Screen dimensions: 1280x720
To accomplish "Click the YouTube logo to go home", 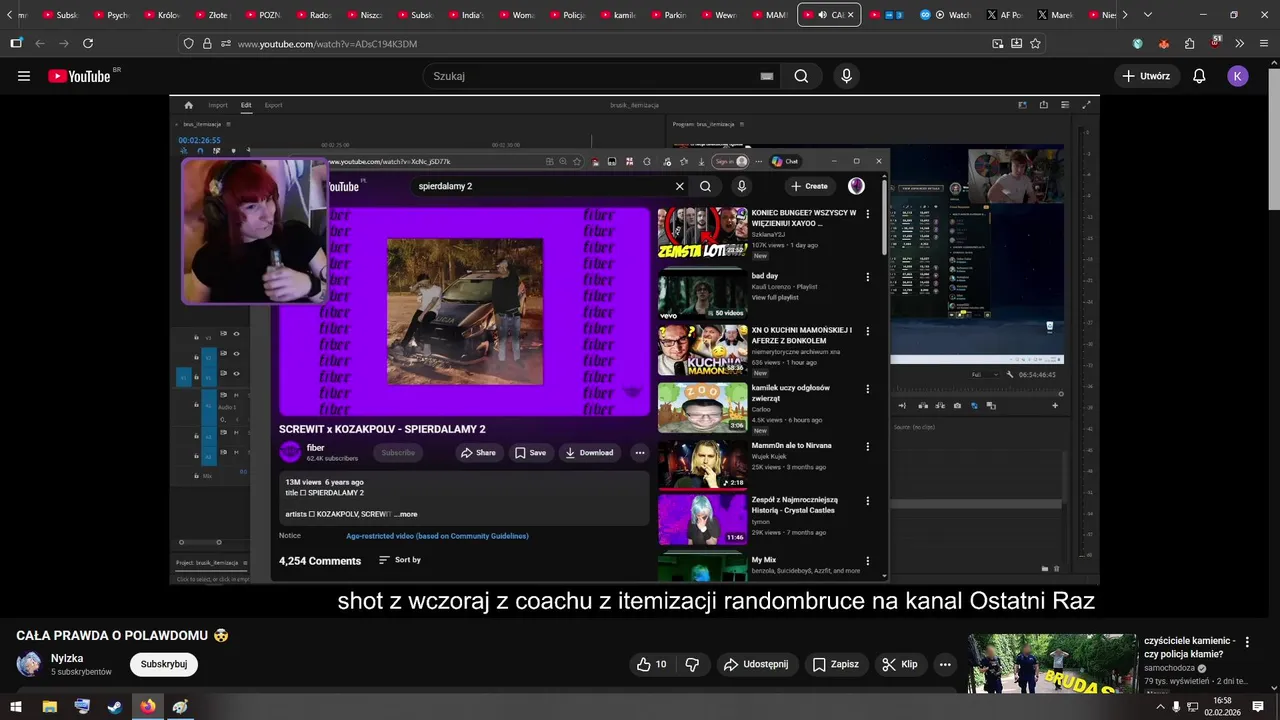I will 79,76.
